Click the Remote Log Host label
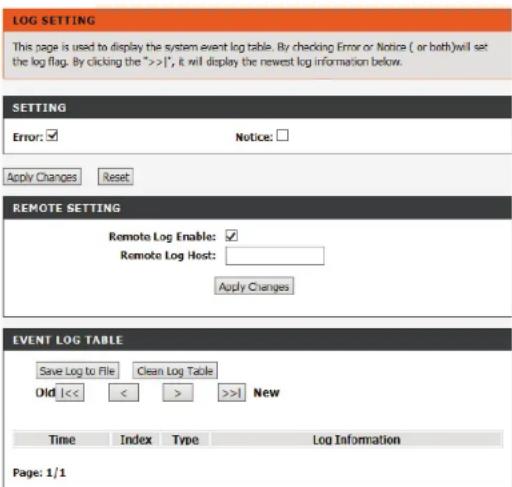512x487 pixels. coord(168,255)
